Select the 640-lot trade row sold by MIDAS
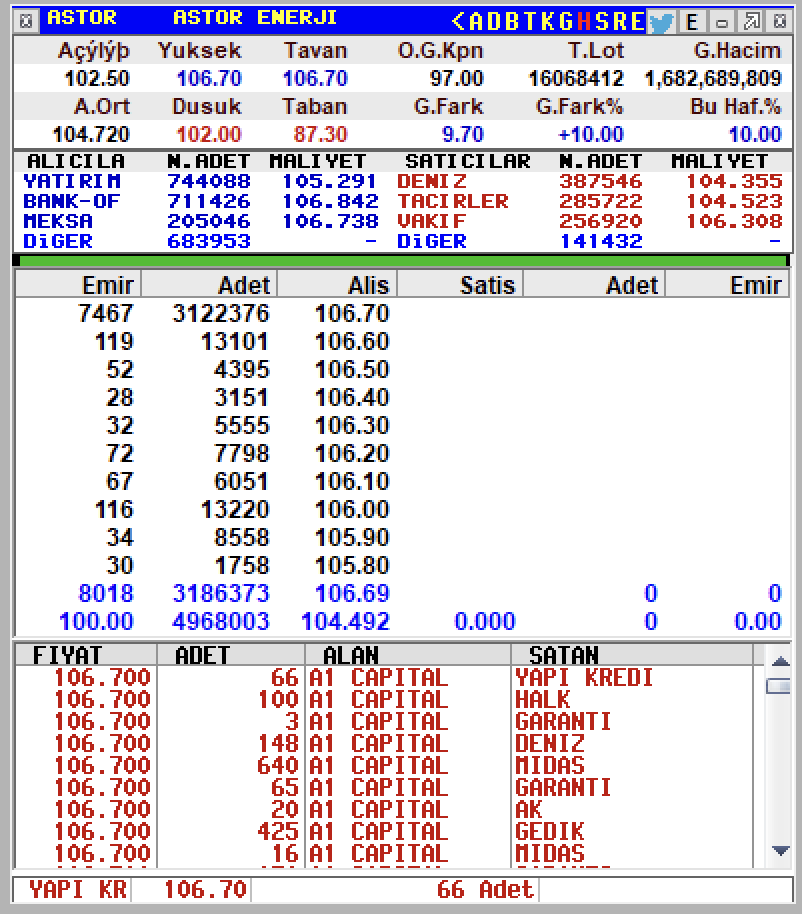802x914 pixels. point(385,765)
